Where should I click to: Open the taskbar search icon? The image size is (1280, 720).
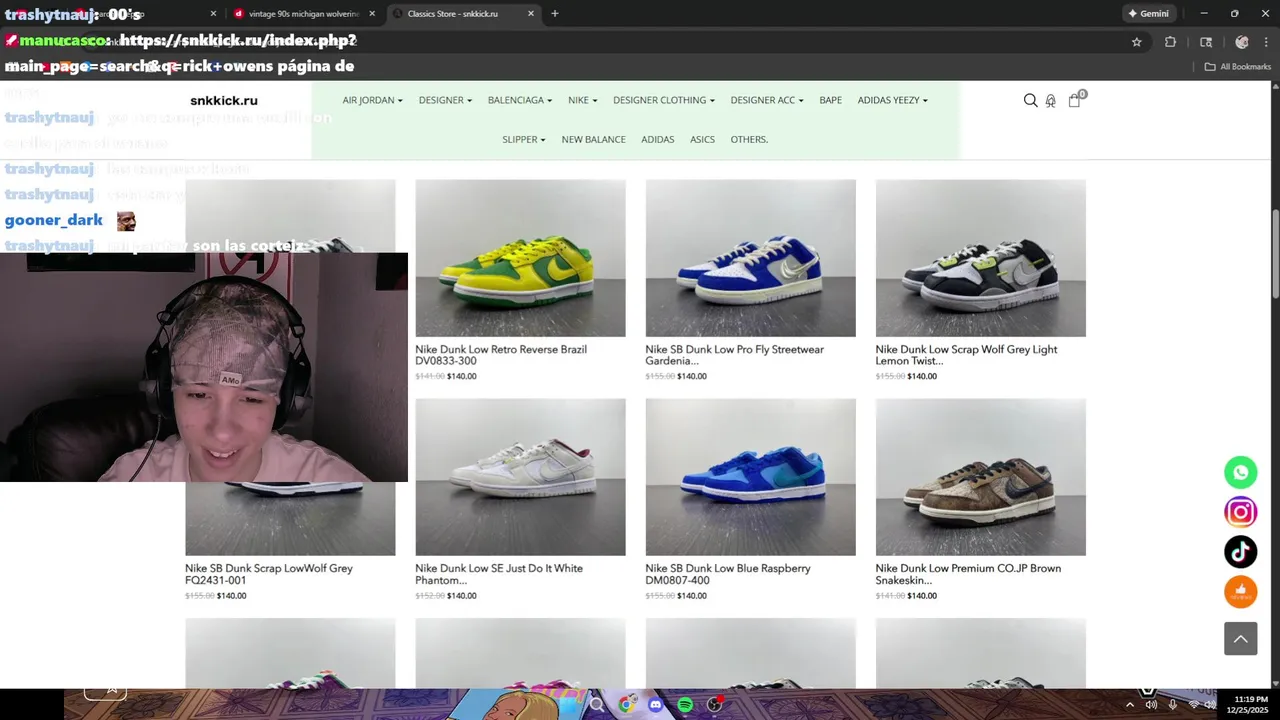(597, 704)
